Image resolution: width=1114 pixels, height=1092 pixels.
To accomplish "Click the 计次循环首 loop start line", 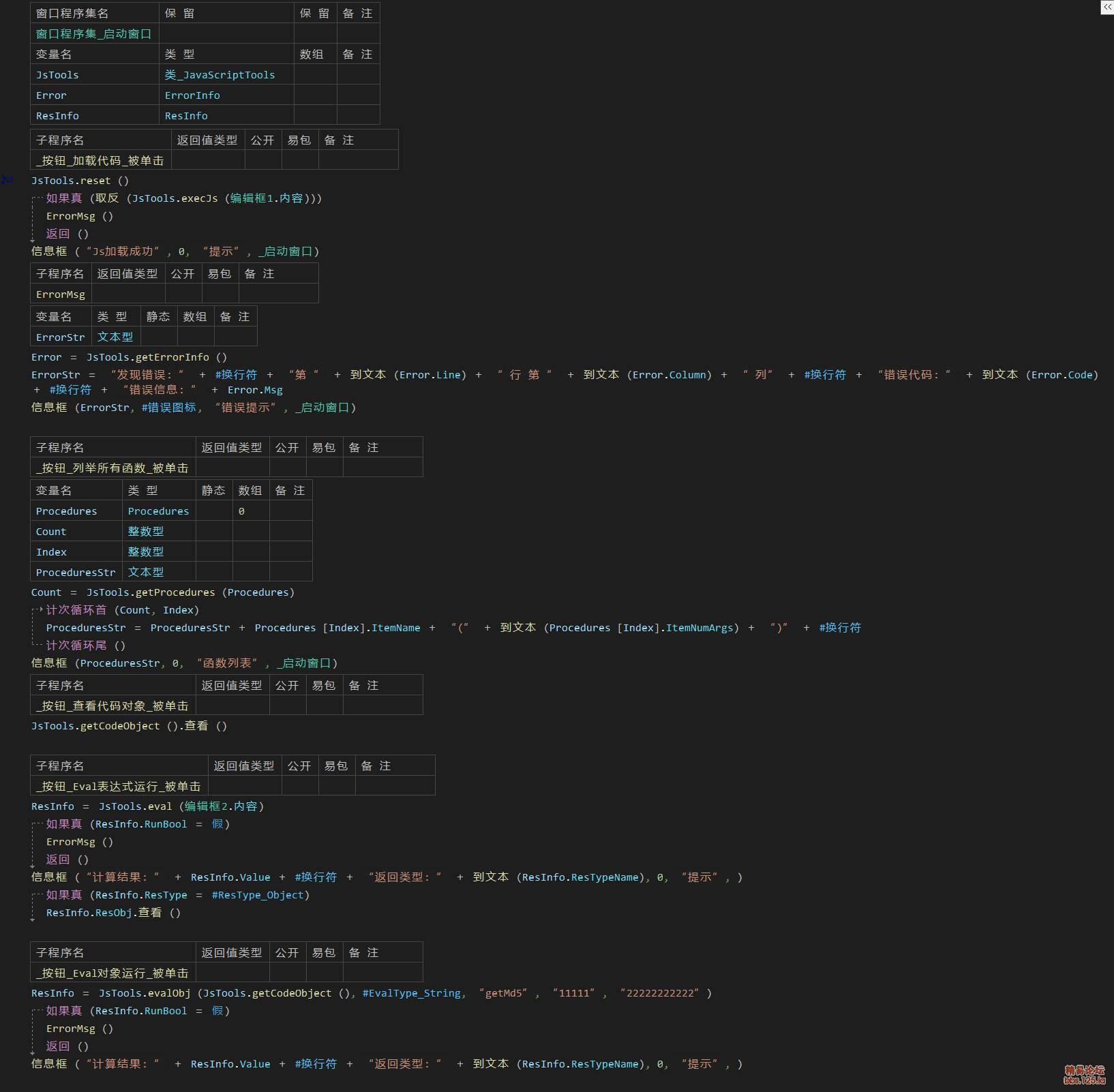I will pyautogui.click(x=123, y=610).
